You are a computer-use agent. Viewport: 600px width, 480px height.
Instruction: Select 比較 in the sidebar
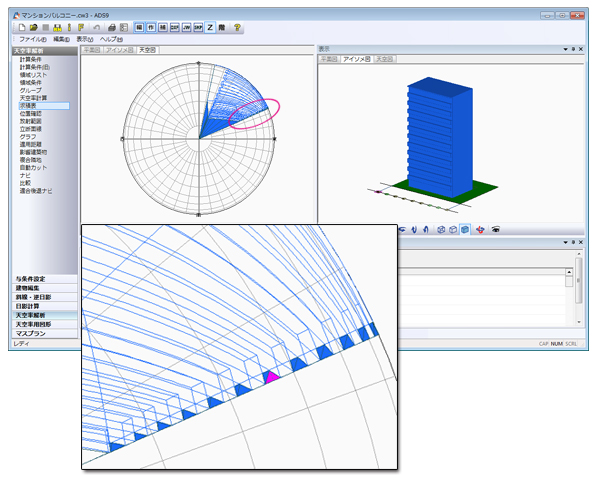click(x=25, y=183)
